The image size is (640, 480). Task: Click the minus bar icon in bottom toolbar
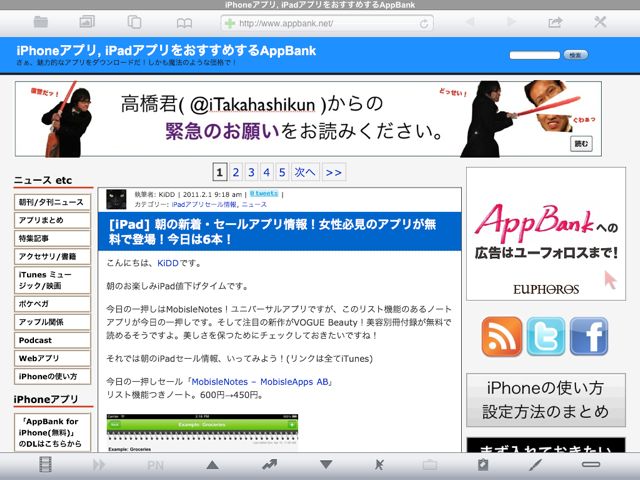tap(591, 464)
